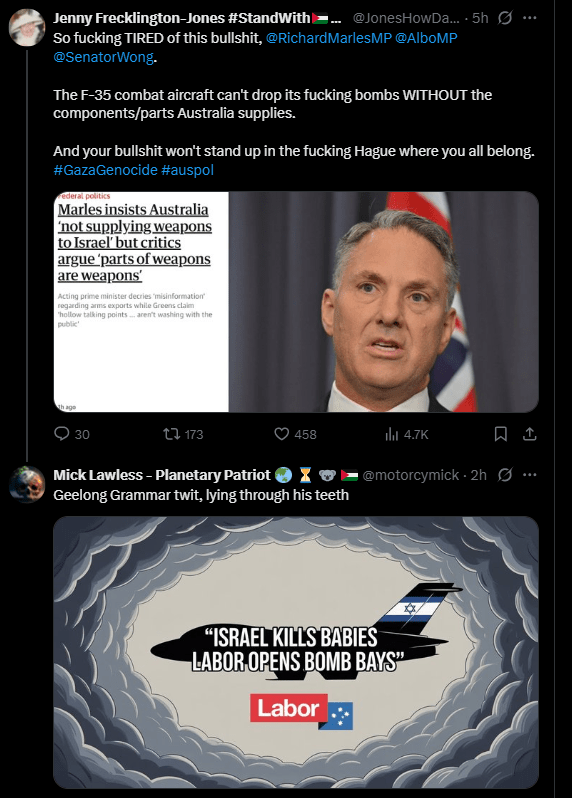This screenshot has width=572, height=798.
Task: Open more options menu on Mick's reply
Action: click(530, 475)
